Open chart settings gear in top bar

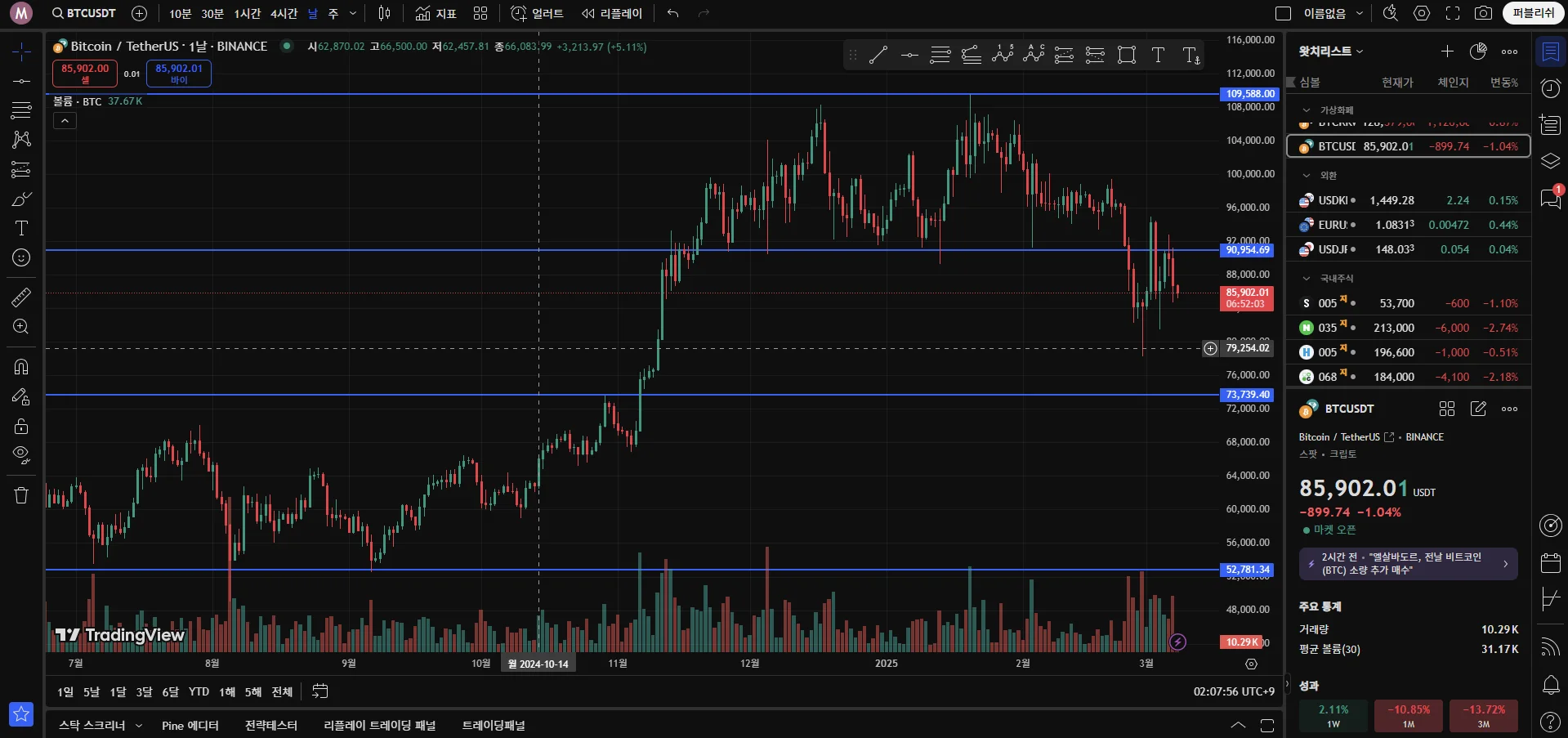point(1422,13)
